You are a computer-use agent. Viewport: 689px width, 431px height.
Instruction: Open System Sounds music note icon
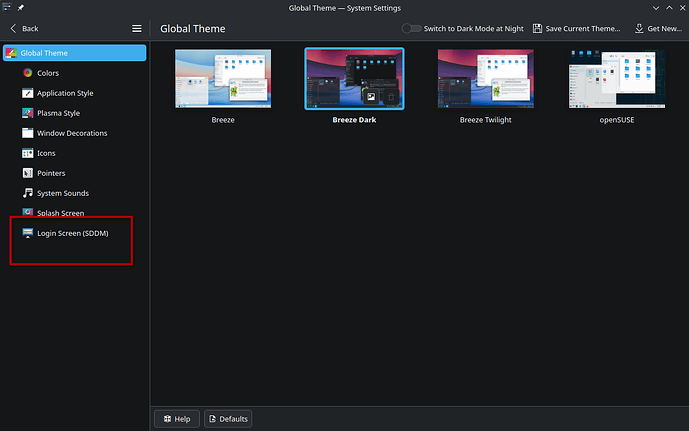pyautogui.click(x=28, y=193)
